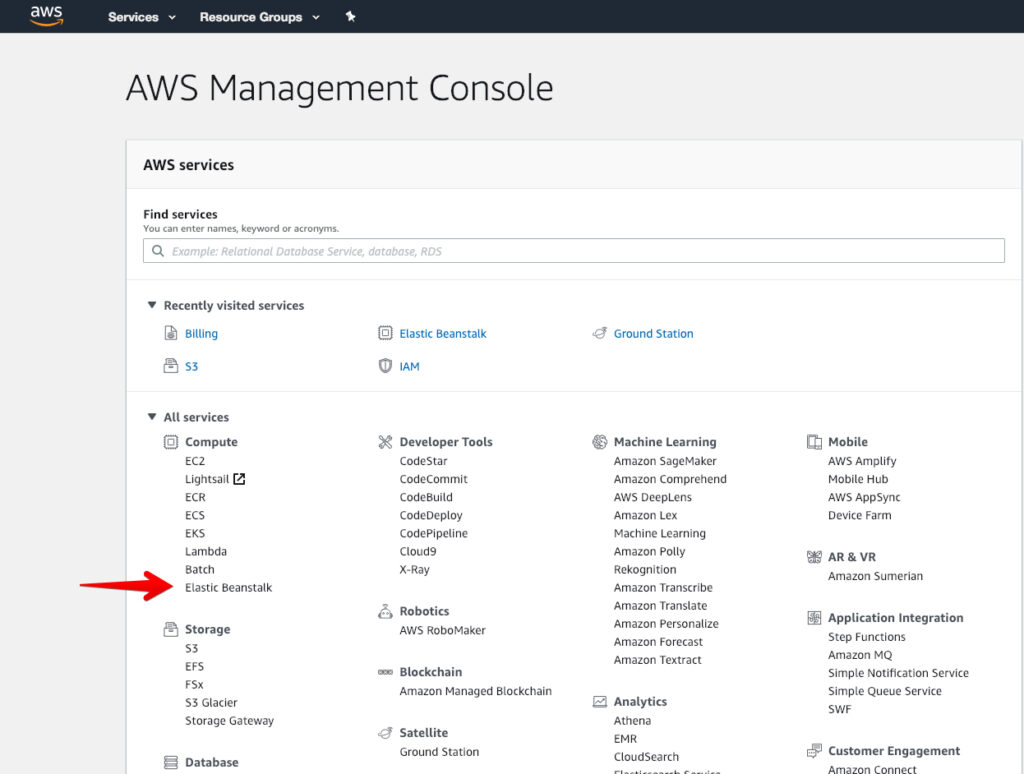This screenshot has width=1024, height=774.
Task: Click the pin shortcut icon
Action: click(351, 16)
